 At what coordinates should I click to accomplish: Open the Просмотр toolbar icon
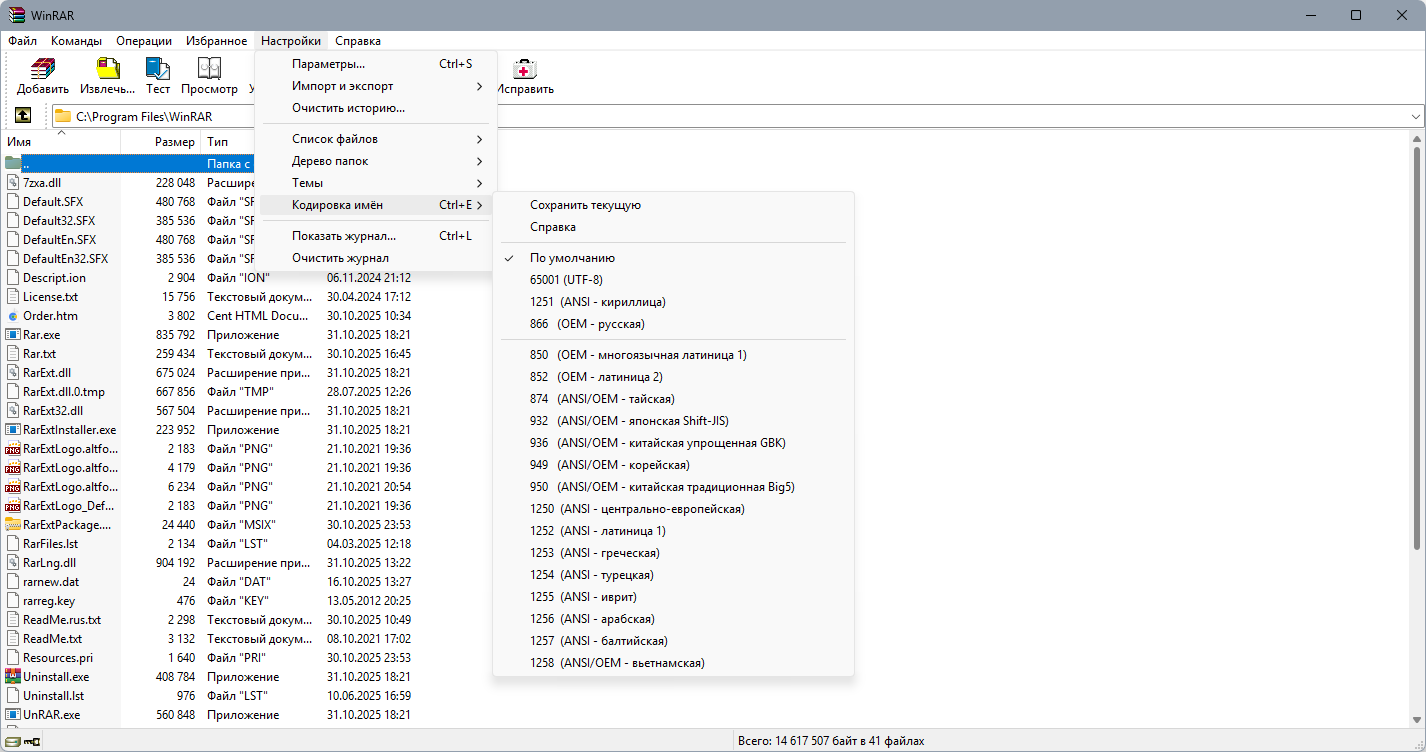click(209, 69)
